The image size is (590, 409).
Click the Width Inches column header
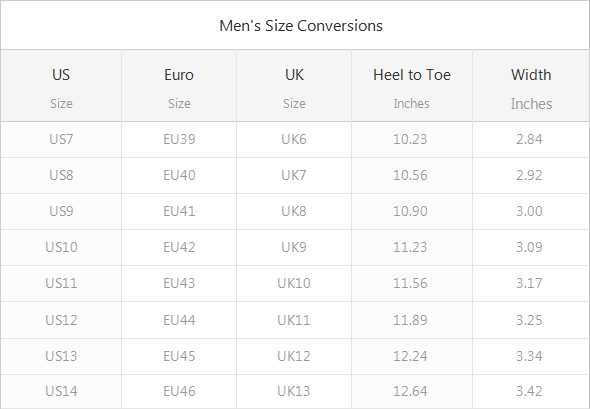[531, 86]
